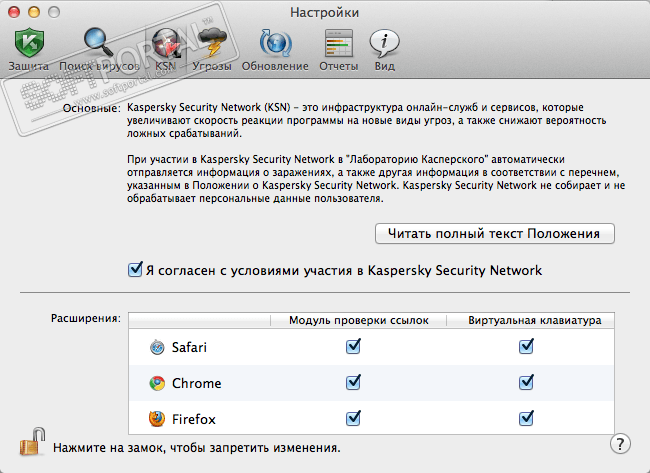This screenshot has width=650, height=473.
Task: Select the Обновление globe icon
Action: [x=274, y=44]
